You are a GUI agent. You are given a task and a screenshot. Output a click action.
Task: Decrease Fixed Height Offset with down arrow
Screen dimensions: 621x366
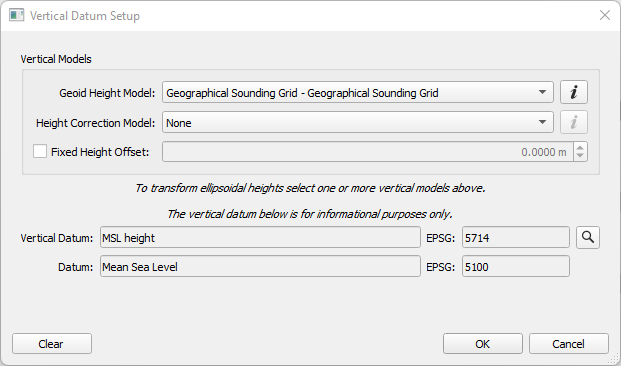(x=580, y=156)
